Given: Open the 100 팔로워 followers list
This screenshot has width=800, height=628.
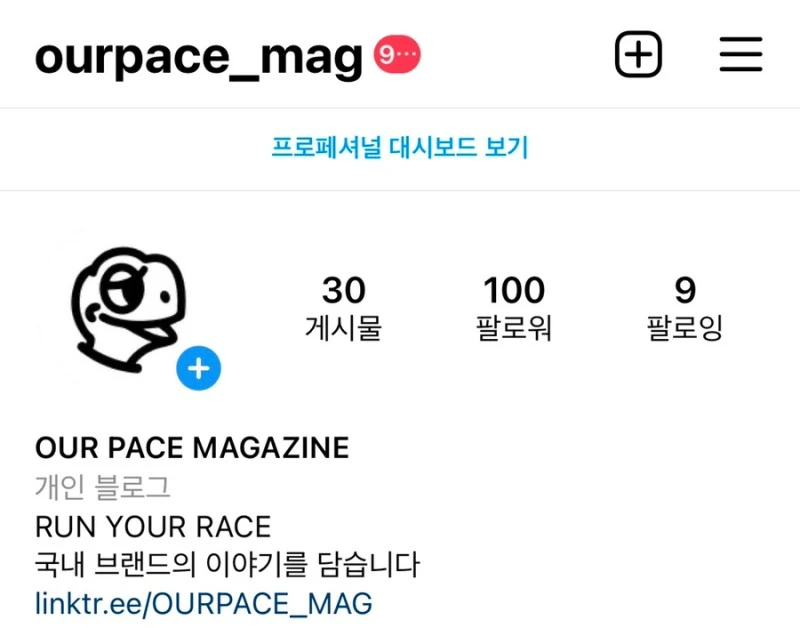Looking at the screenshot, I should pos(514,308).
